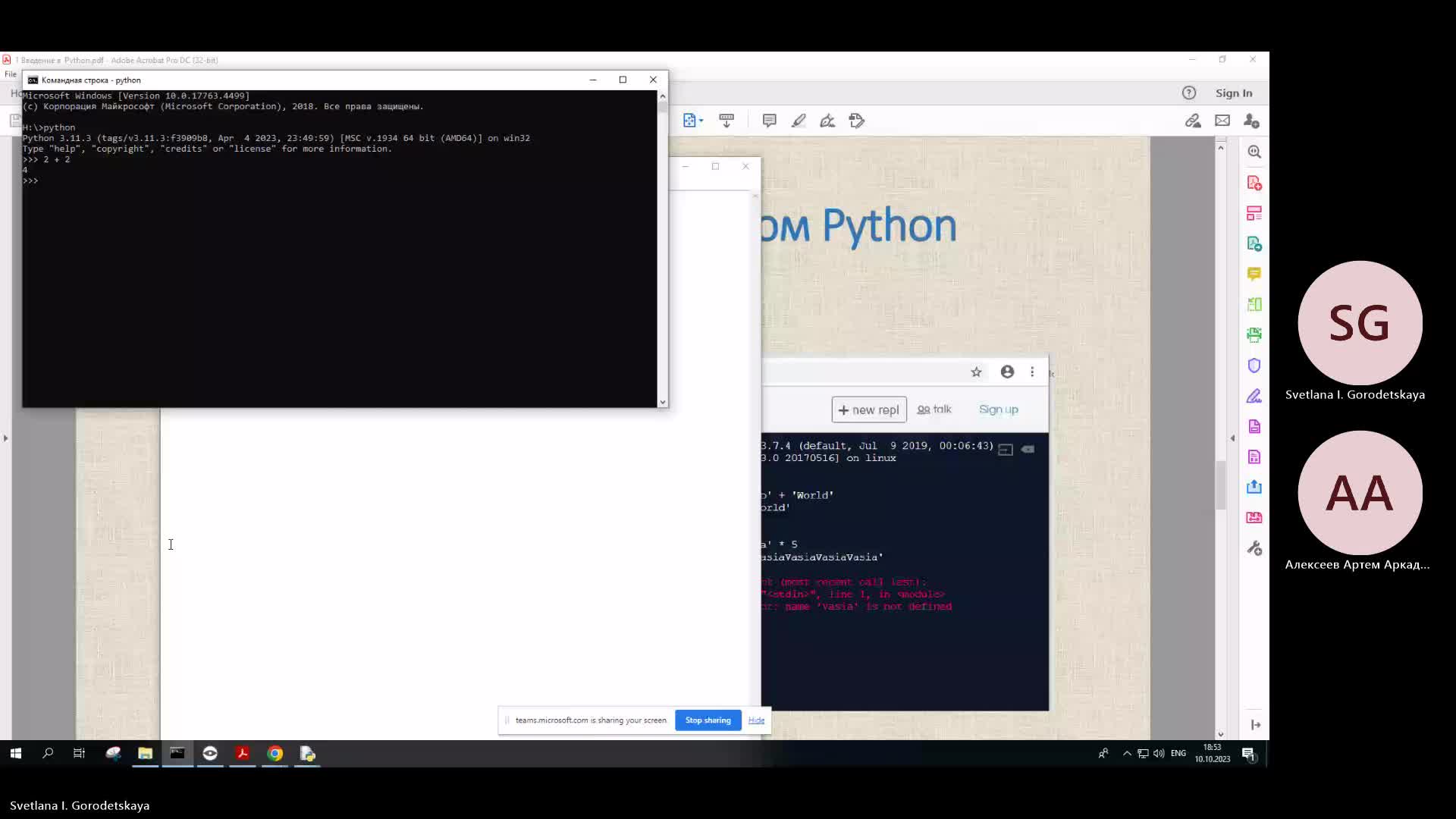Collapse the right tools pane arrow at bottom
Viewport: 1456px width, 819px height.
1256,725
